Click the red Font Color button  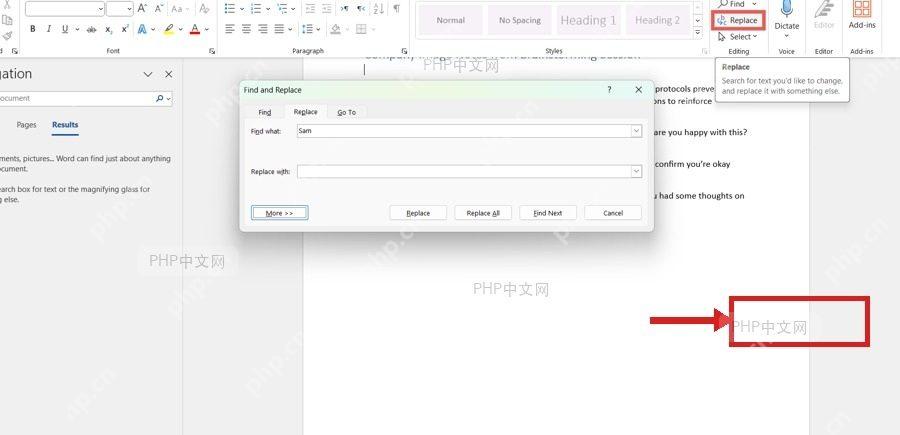click(x=195, y=29)
